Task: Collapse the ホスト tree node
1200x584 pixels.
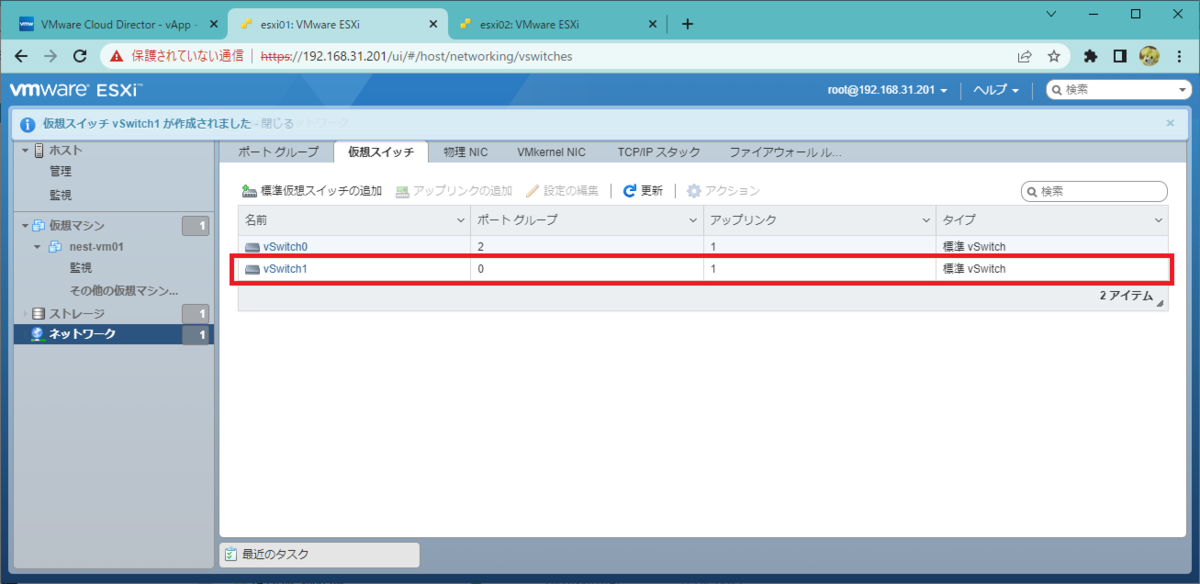Action: point(26,150)
